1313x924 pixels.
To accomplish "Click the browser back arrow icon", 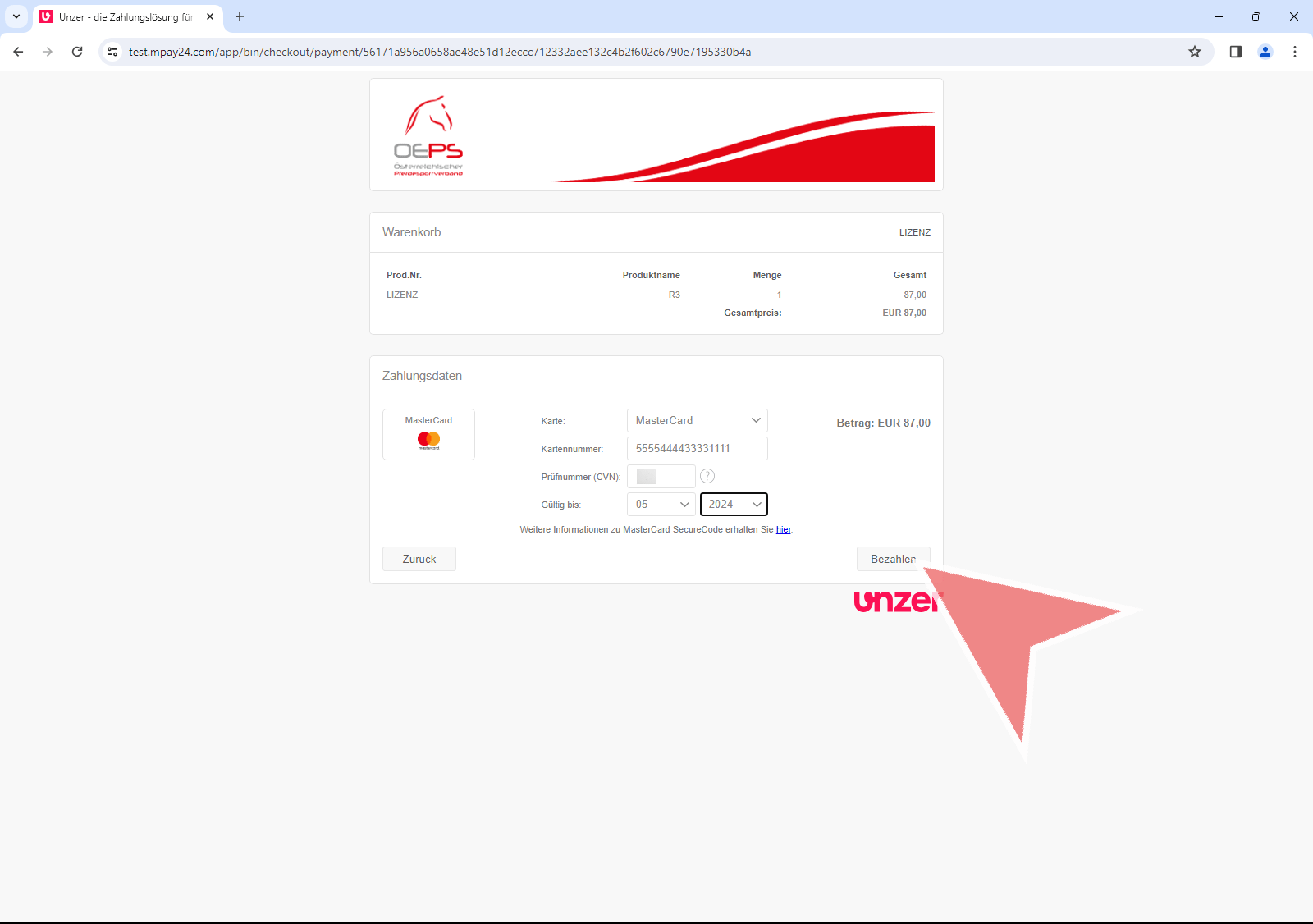I will coord(18,52).
